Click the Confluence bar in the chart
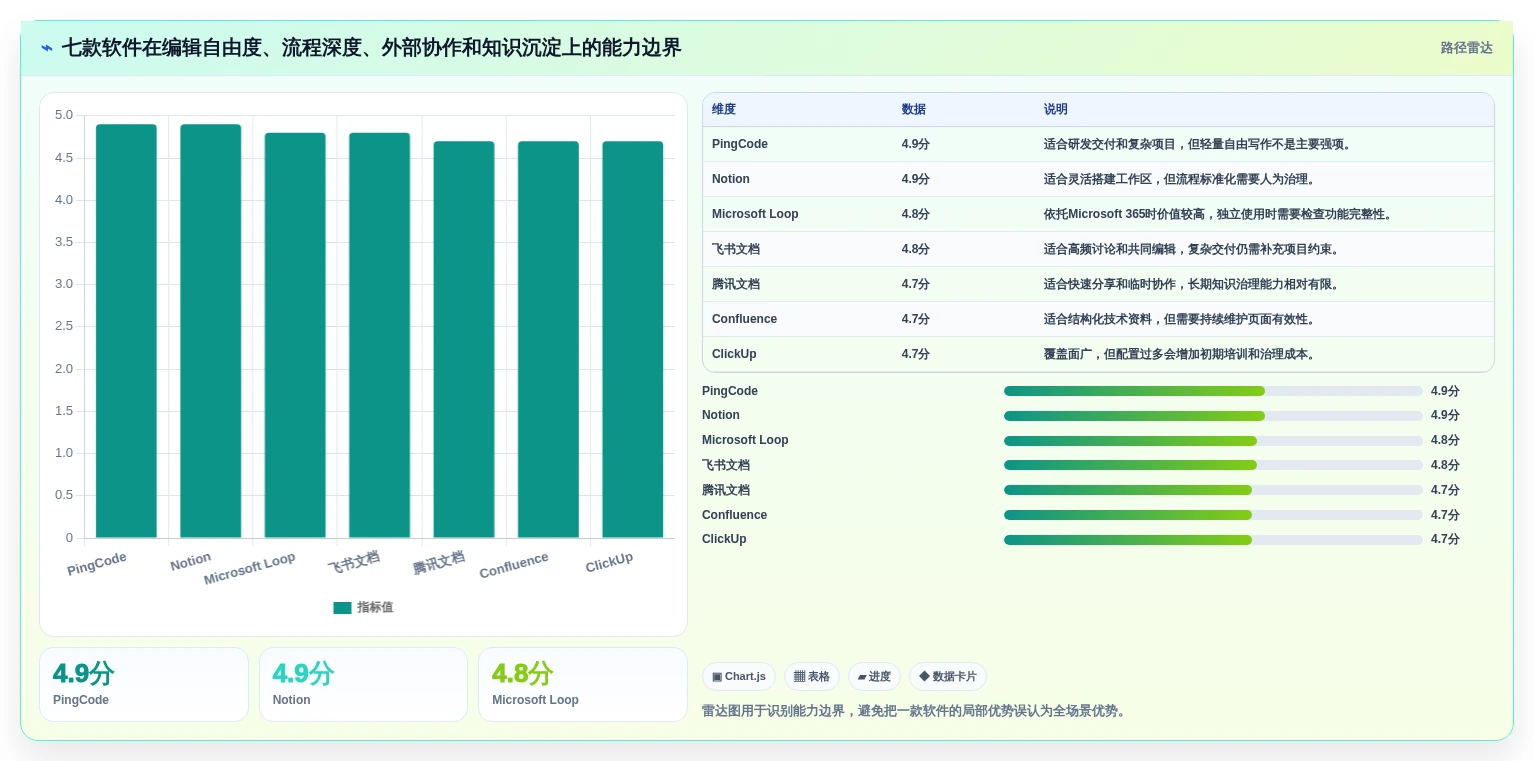Image resolution: width=1534 pixels, height=761 pixels. (548, 339)
